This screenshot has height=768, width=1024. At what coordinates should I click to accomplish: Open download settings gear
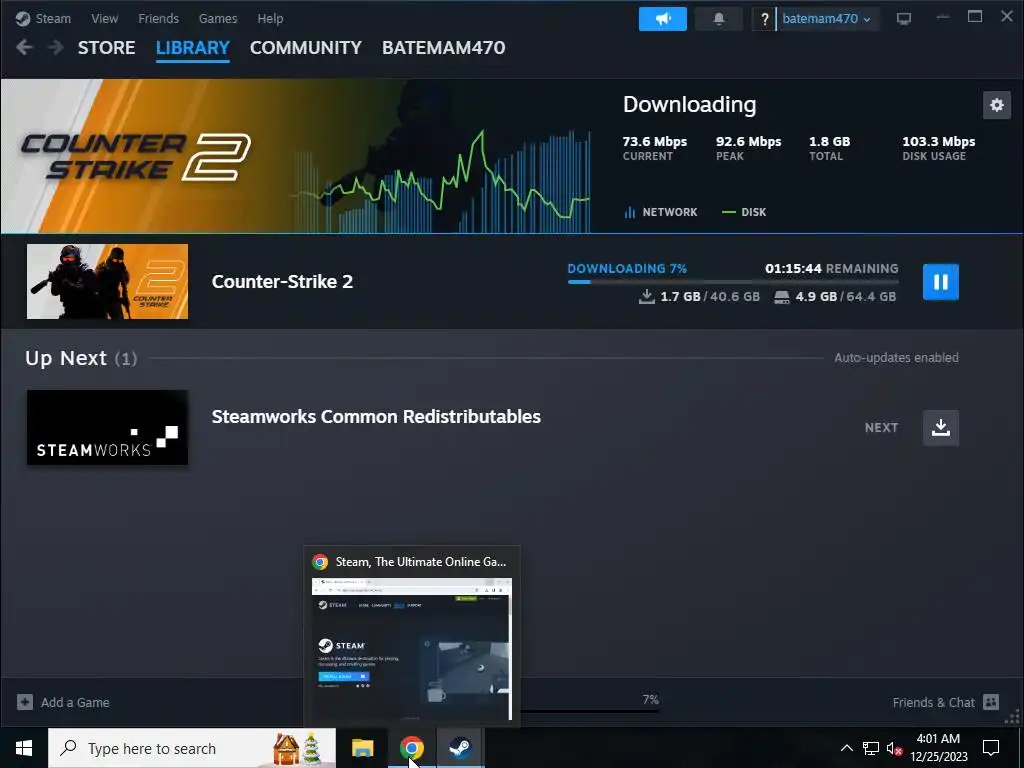[x=997, y=105]
